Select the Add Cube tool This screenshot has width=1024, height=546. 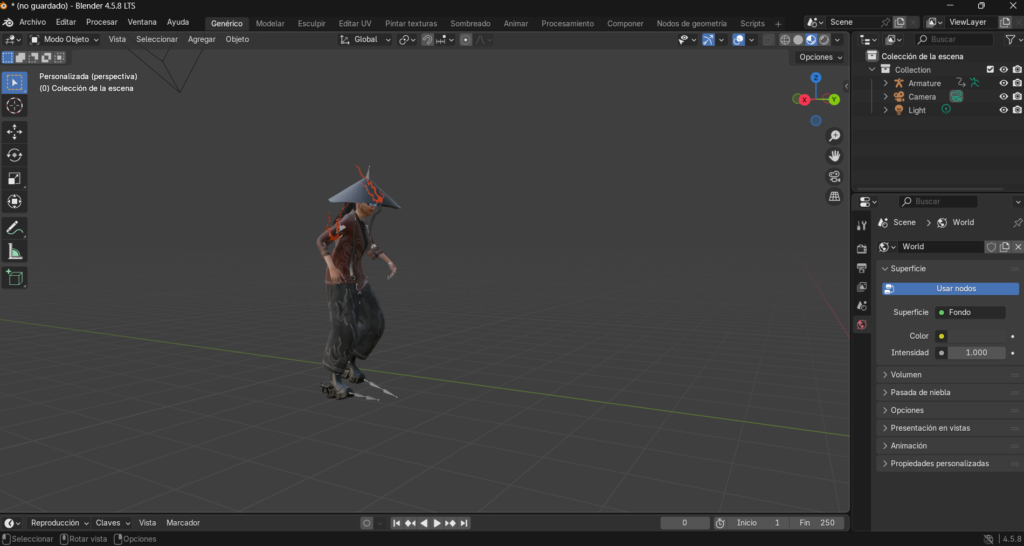14,278
